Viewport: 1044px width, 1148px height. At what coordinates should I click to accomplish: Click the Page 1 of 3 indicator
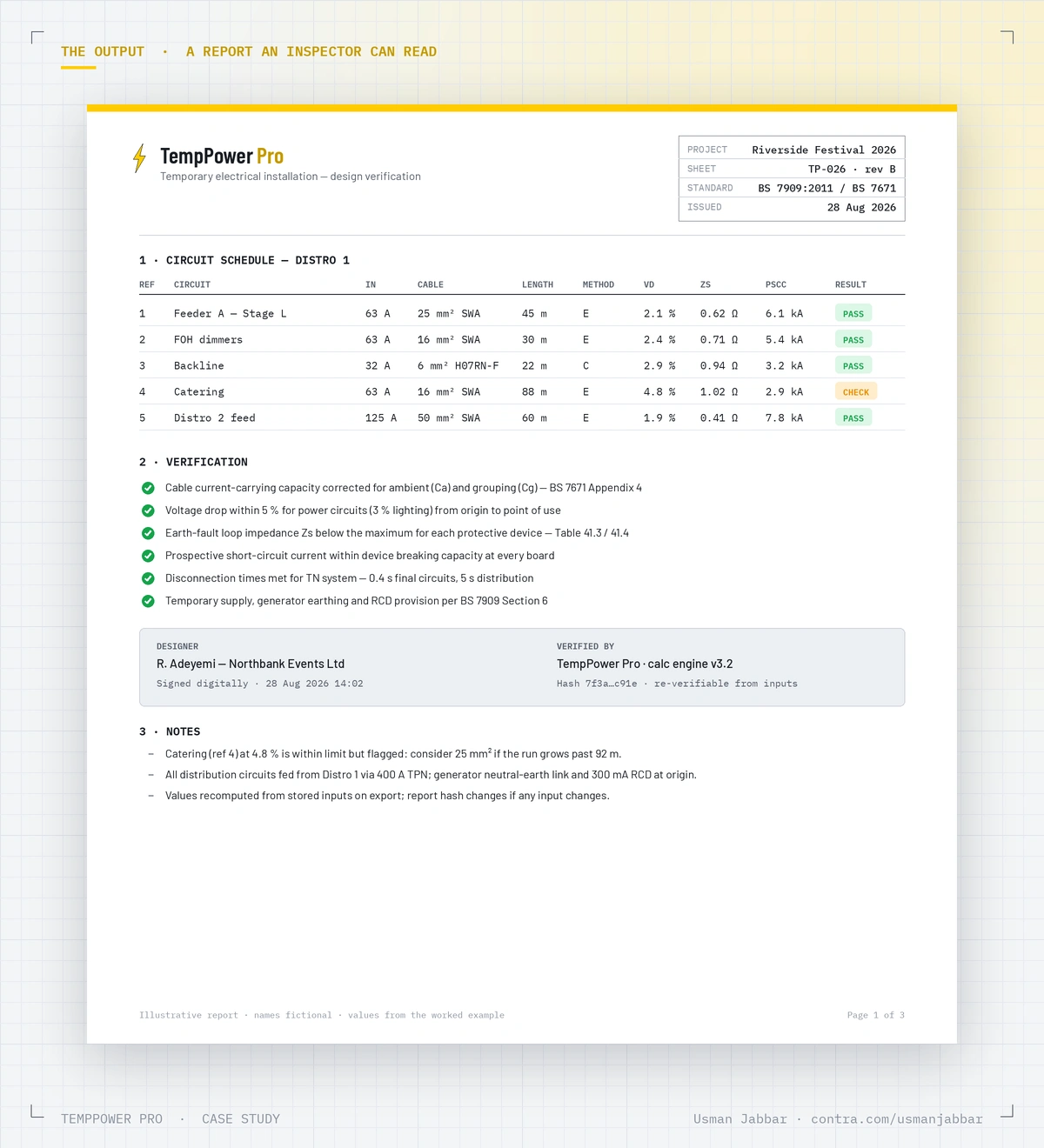point(876,1015)
